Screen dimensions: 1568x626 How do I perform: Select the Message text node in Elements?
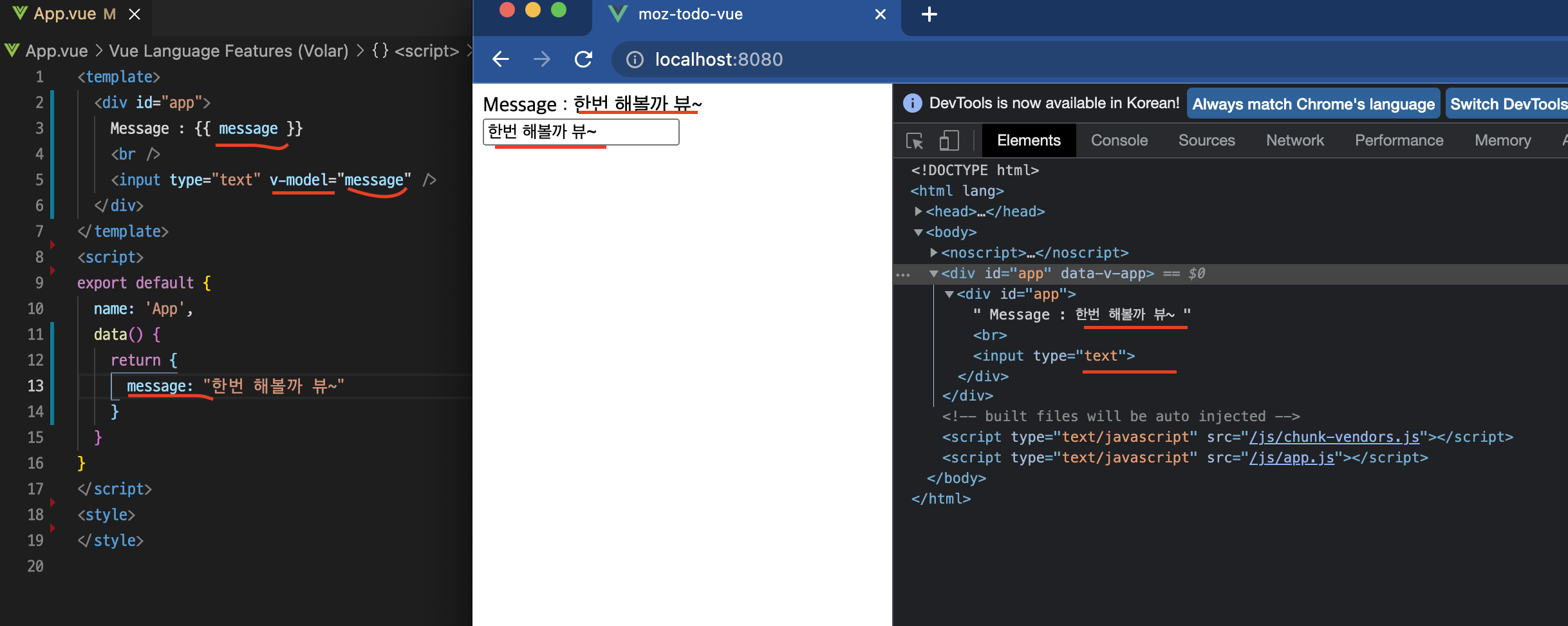click(x=1081, y=314)
